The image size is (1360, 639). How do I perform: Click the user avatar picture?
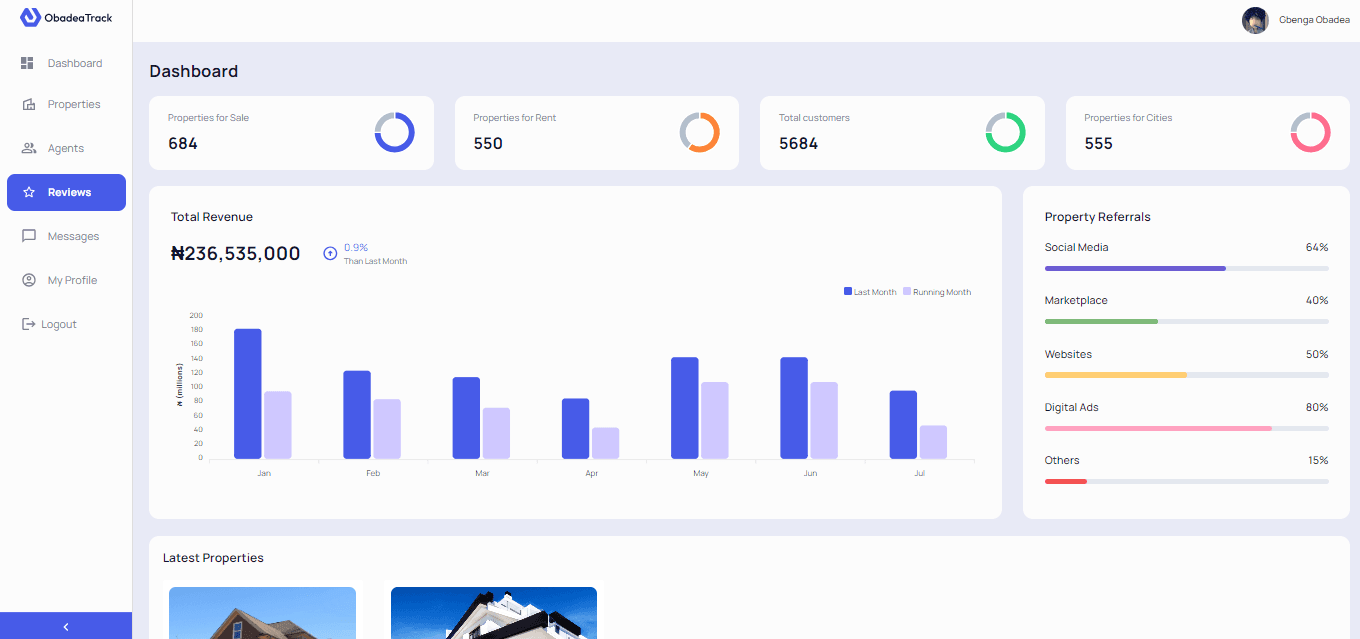(x=1255, y=20)
